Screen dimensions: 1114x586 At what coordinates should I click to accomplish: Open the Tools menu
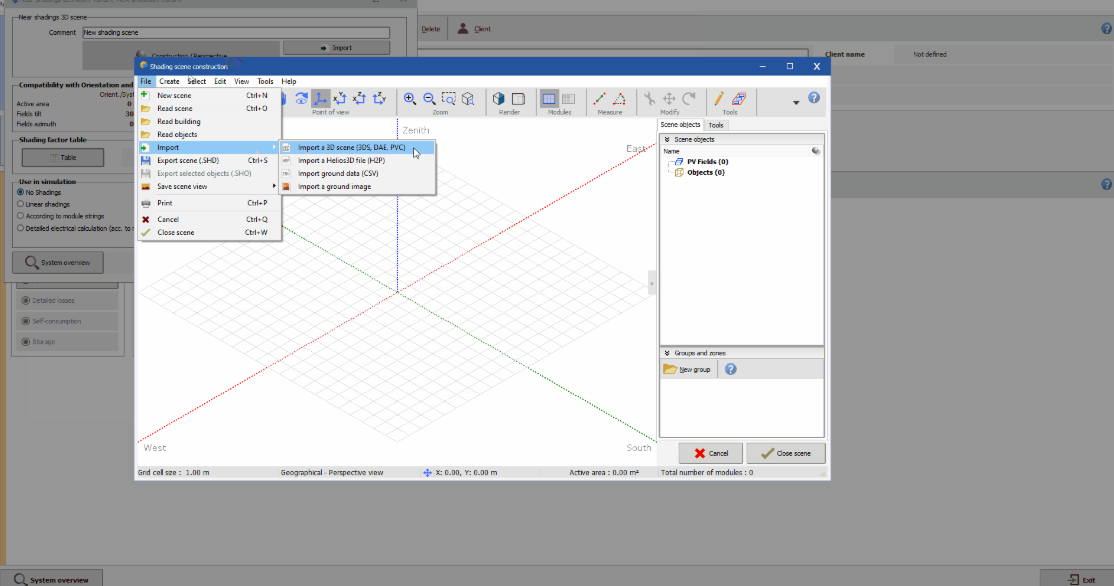pos(265,82)
